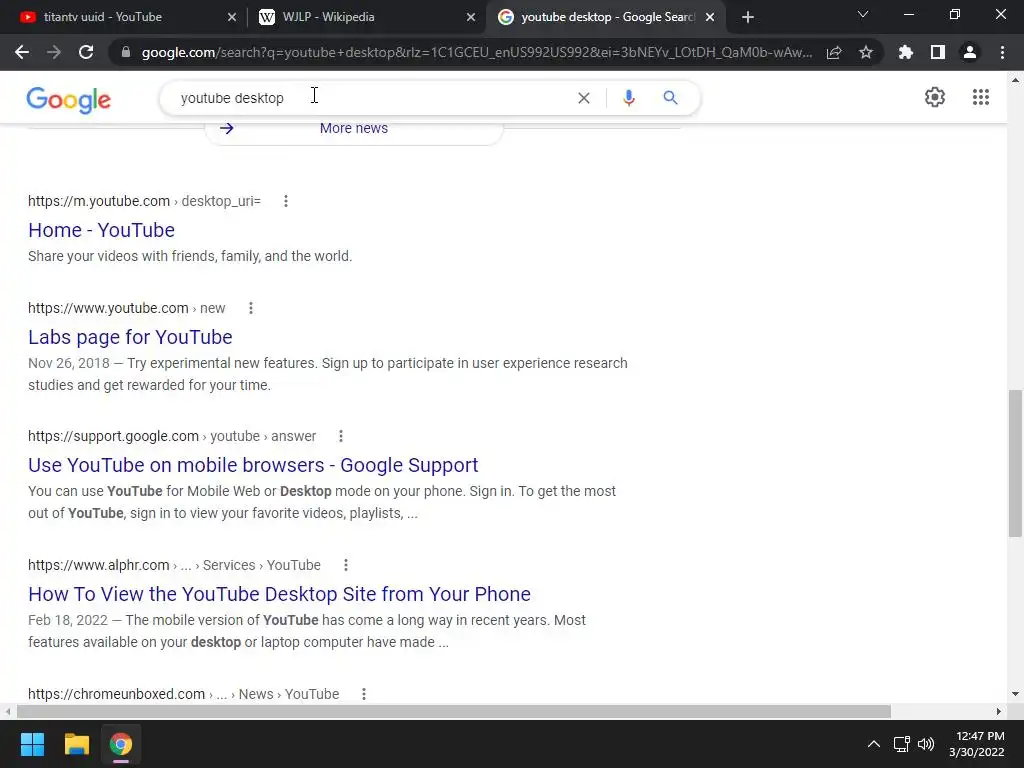Click scroll-down arrow of vertical scrollbar
The height and width of the screenshot is (768, 1024).
pyautogui.click(x=1015, y=694)
